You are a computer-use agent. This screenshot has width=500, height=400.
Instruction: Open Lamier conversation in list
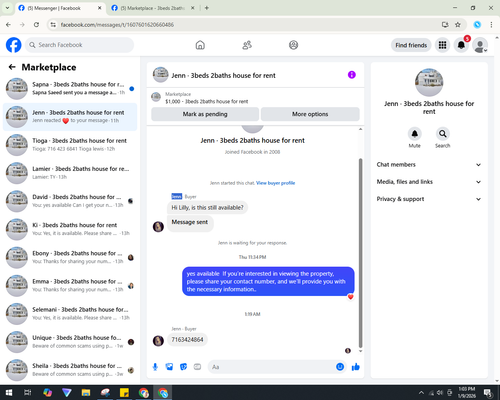70,173
